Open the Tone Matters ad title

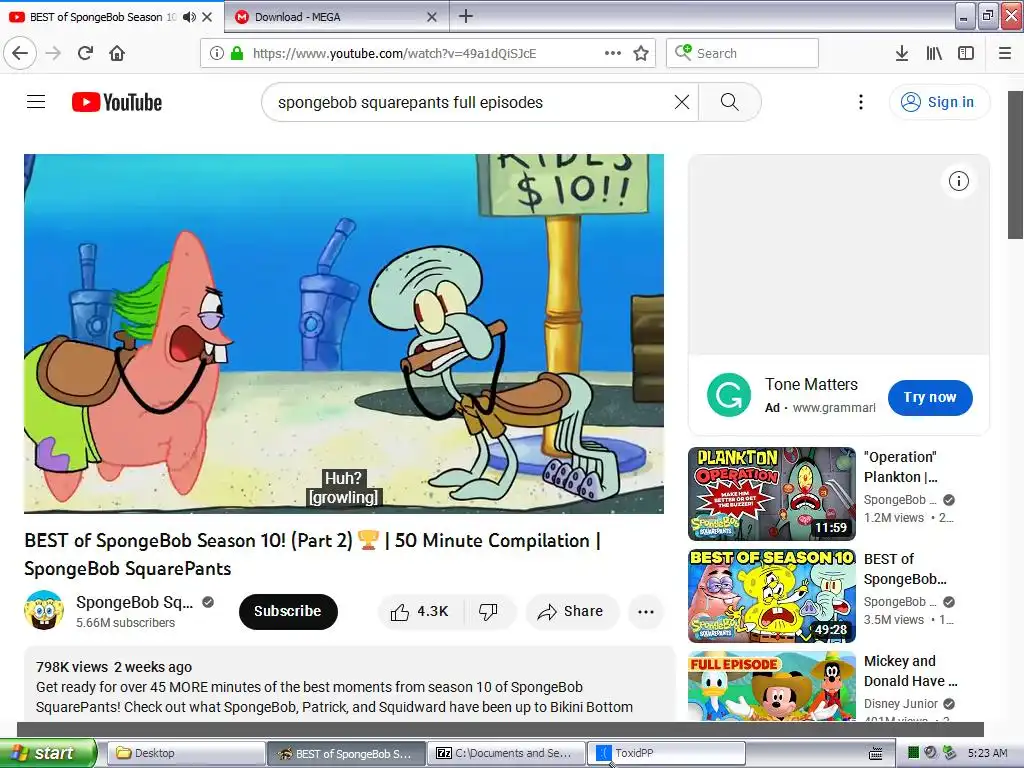pyautogui.click(x=811, y=384)
